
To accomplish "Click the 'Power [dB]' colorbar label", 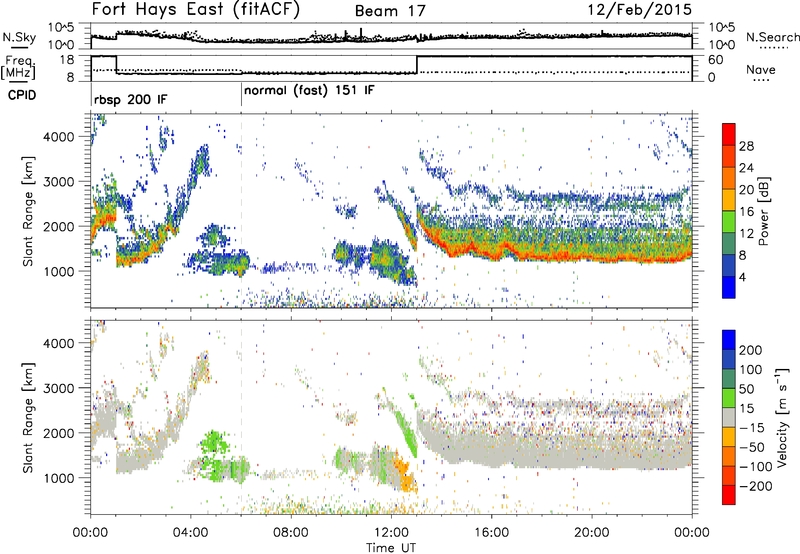I will pos(763,211).
